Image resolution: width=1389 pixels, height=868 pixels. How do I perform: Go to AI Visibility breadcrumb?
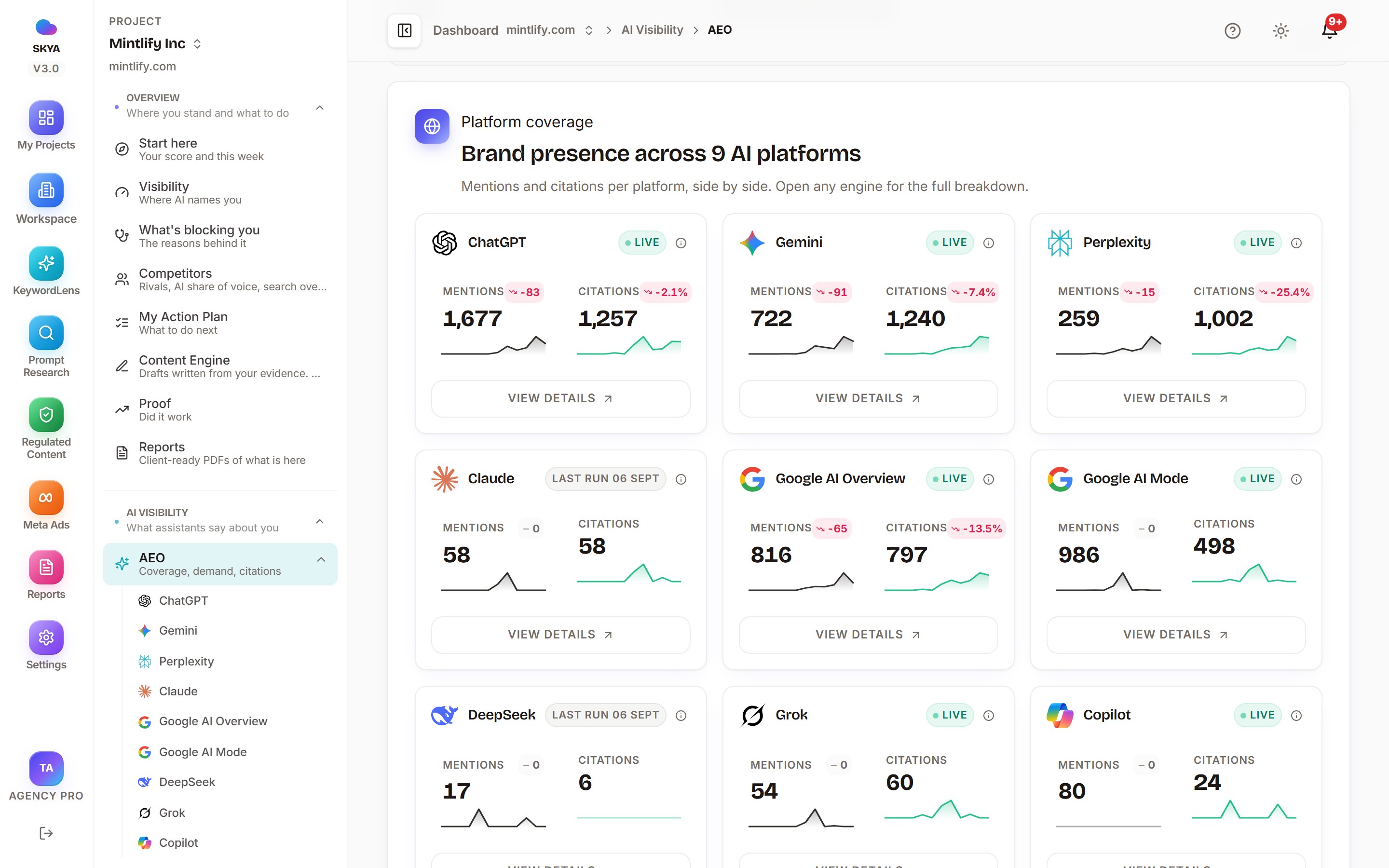coord(652,30)
